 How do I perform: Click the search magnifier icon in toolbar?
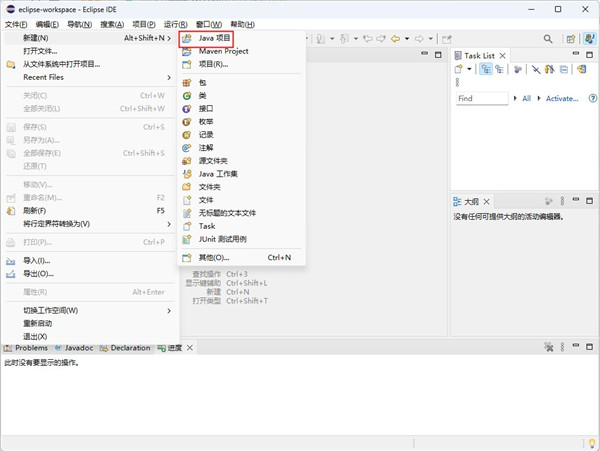[549, 39]
